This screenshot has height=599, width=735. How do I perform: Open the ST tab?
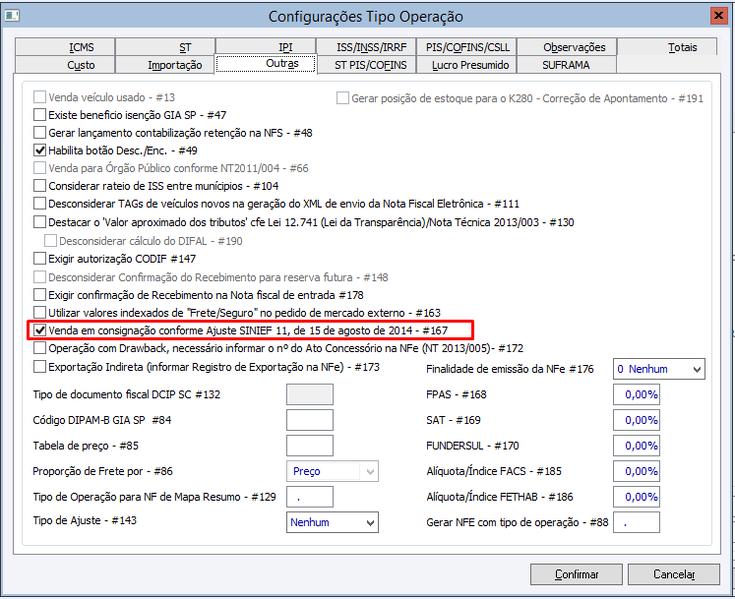pyautogui.click(x=165, y=47)
